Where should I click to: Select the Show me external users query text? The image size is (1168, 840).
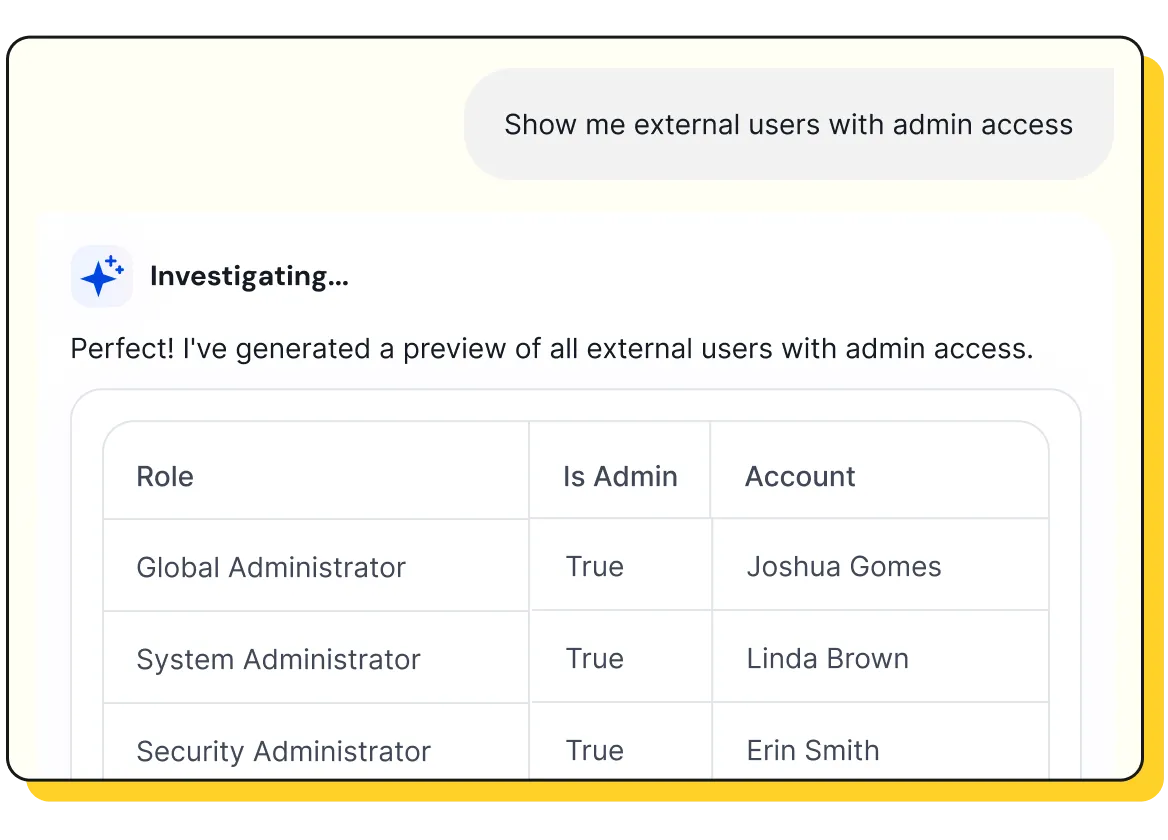pos(788,123)
